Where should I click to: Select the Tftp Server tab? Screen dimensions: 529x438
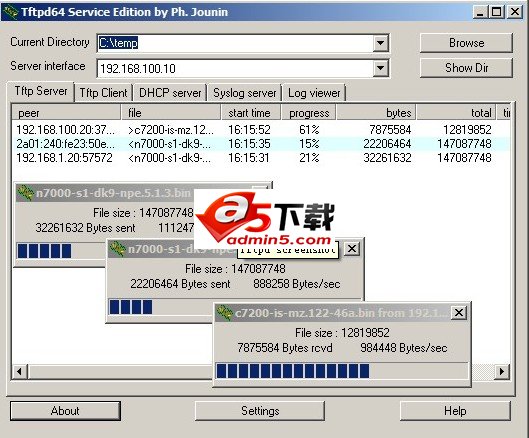tap(41, 91)
